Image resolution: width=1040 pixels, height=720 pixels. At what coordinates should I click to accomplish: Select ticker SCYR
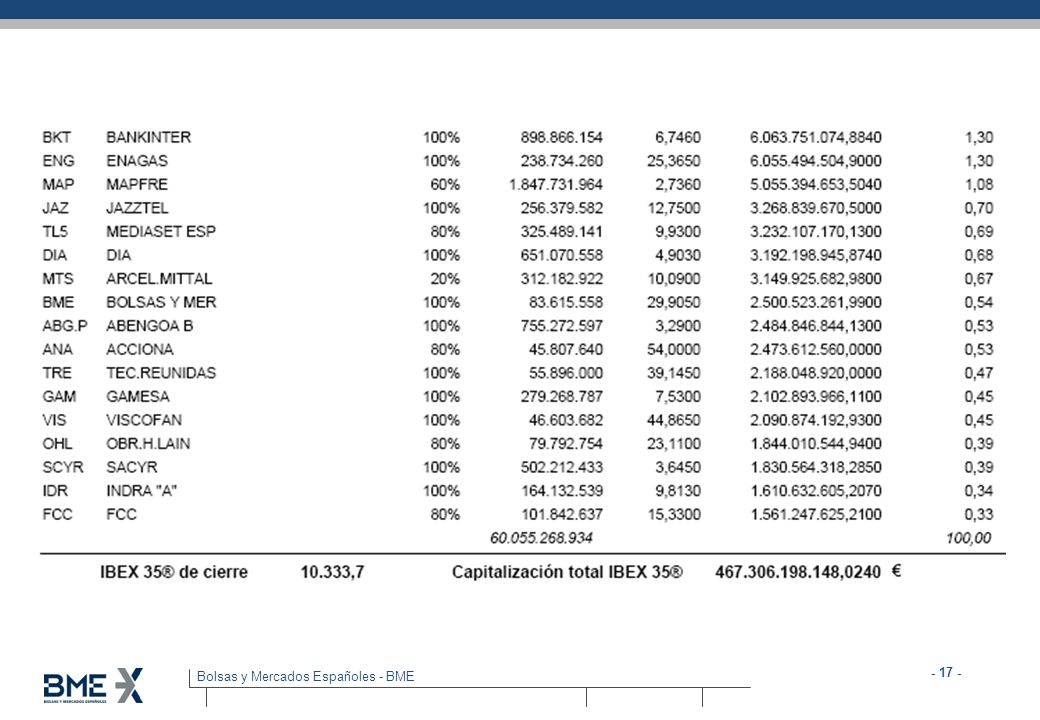pos(63,467)
